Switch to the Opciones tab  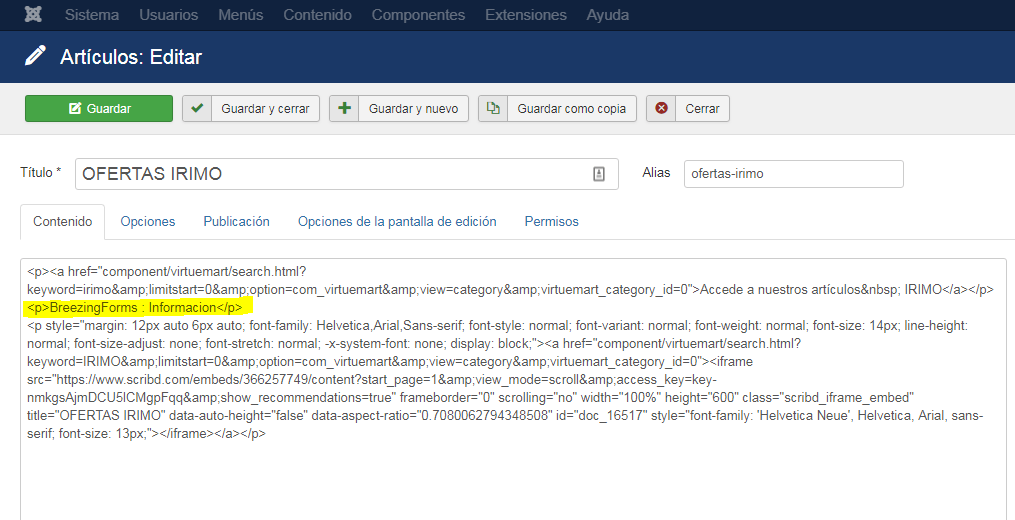point(148,221)
